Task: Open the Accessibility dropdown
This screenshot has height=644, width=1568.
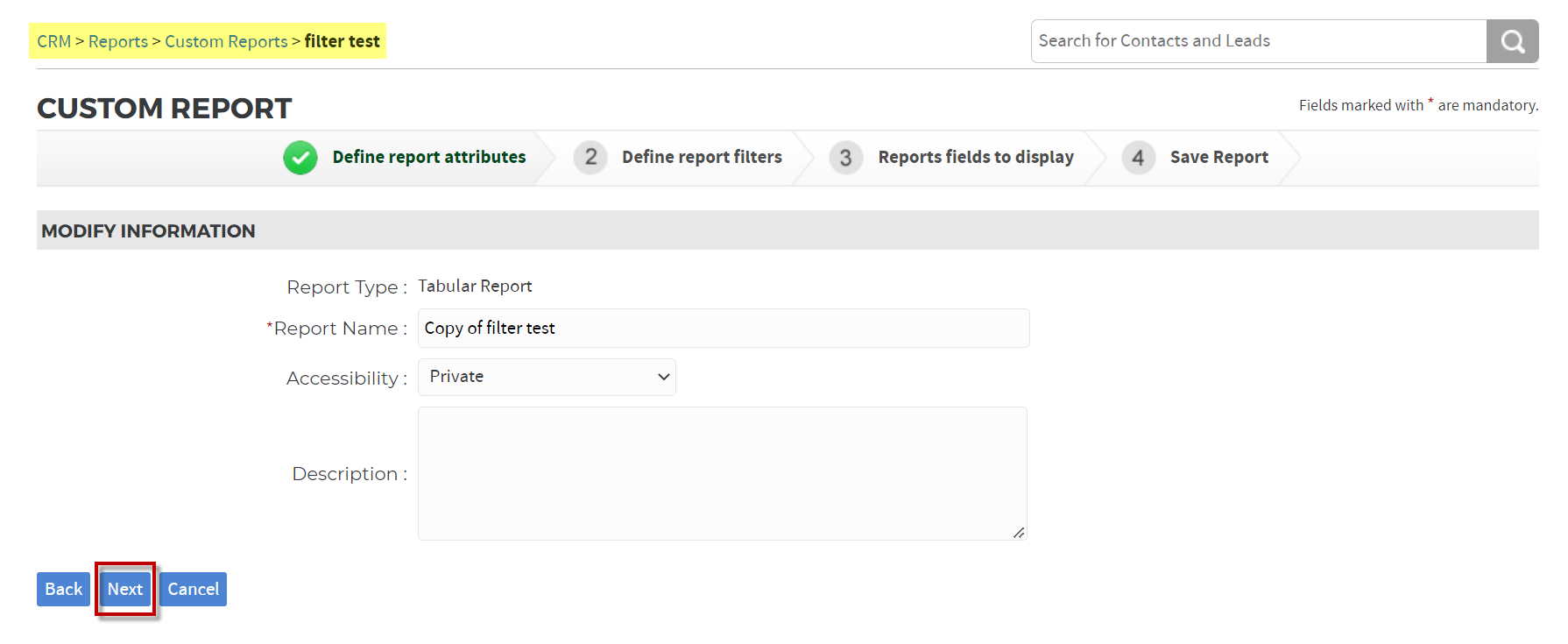Action: point(547,377)
